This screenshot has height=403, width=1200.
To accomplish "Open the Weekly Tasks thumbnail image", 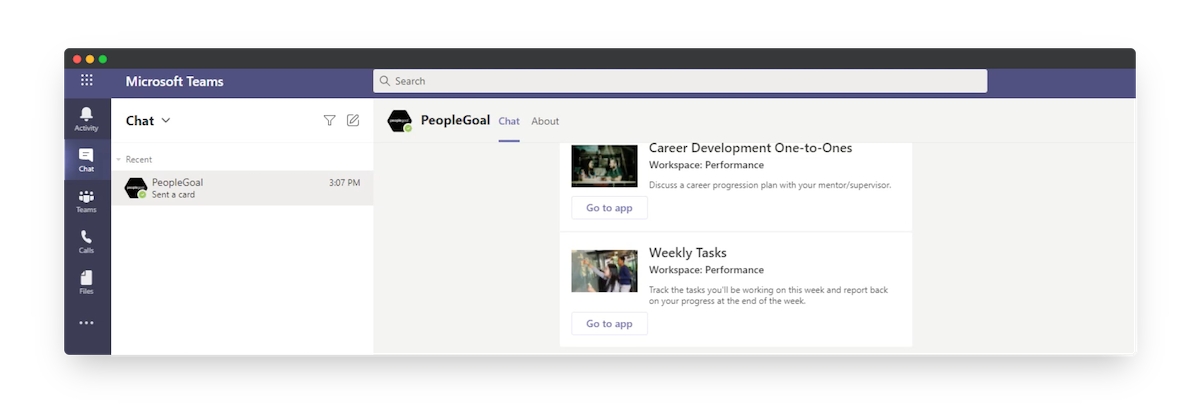I will pos(604,271).
